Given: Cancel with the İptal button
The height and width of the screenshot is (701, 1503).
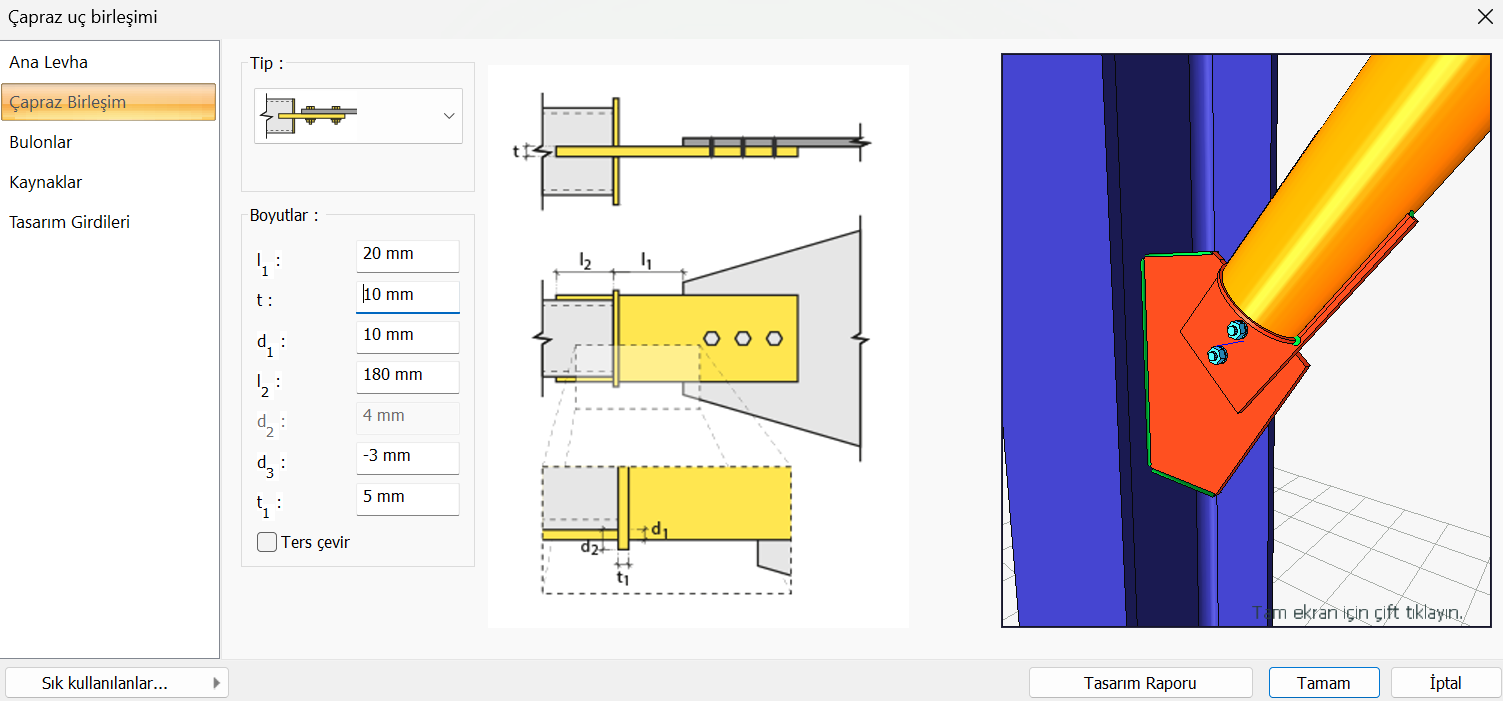Looking at the screenshot, I should coord(1445,683).
